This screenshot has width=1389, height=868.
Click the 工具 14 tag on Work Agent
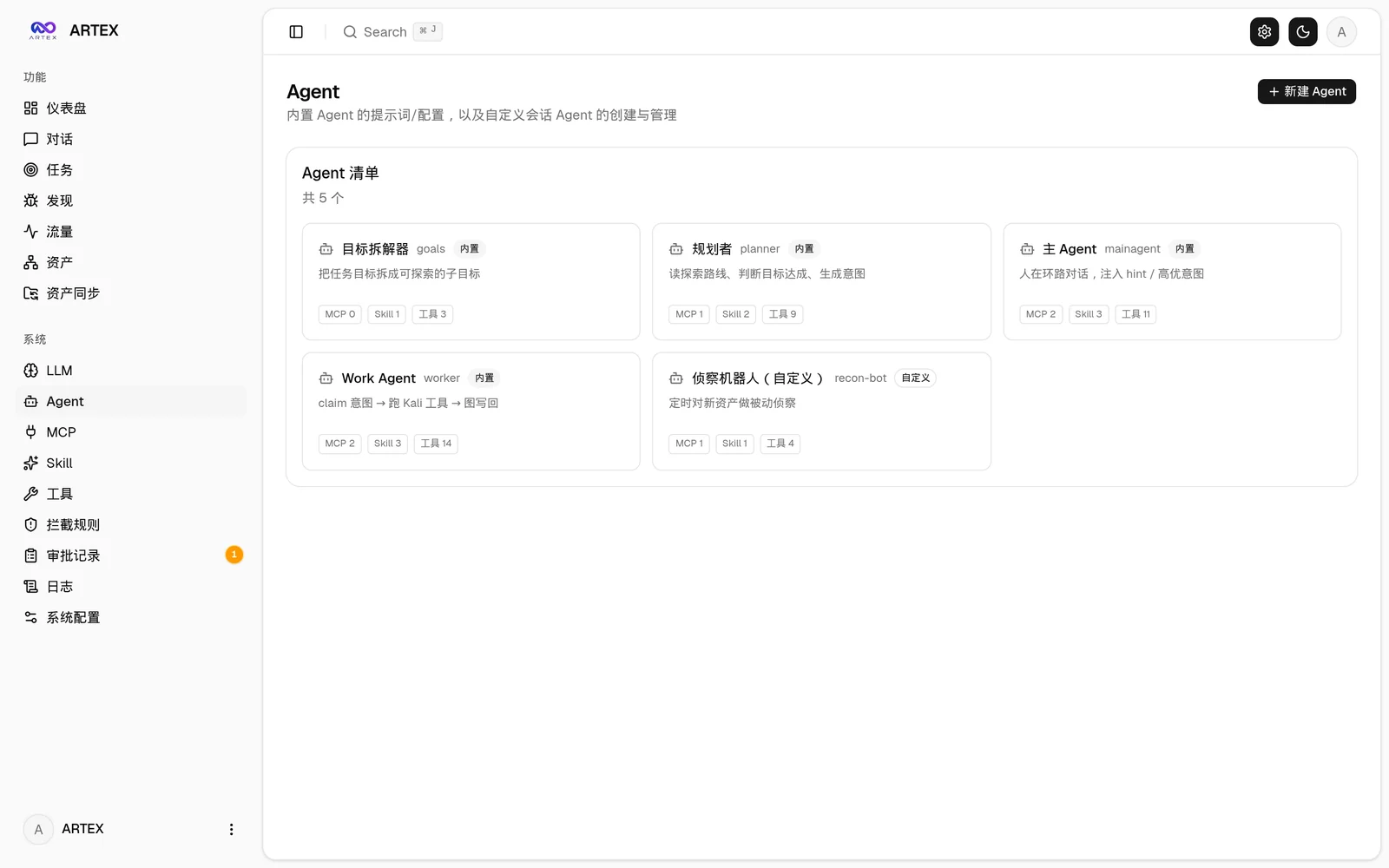[x=436, y=444]
